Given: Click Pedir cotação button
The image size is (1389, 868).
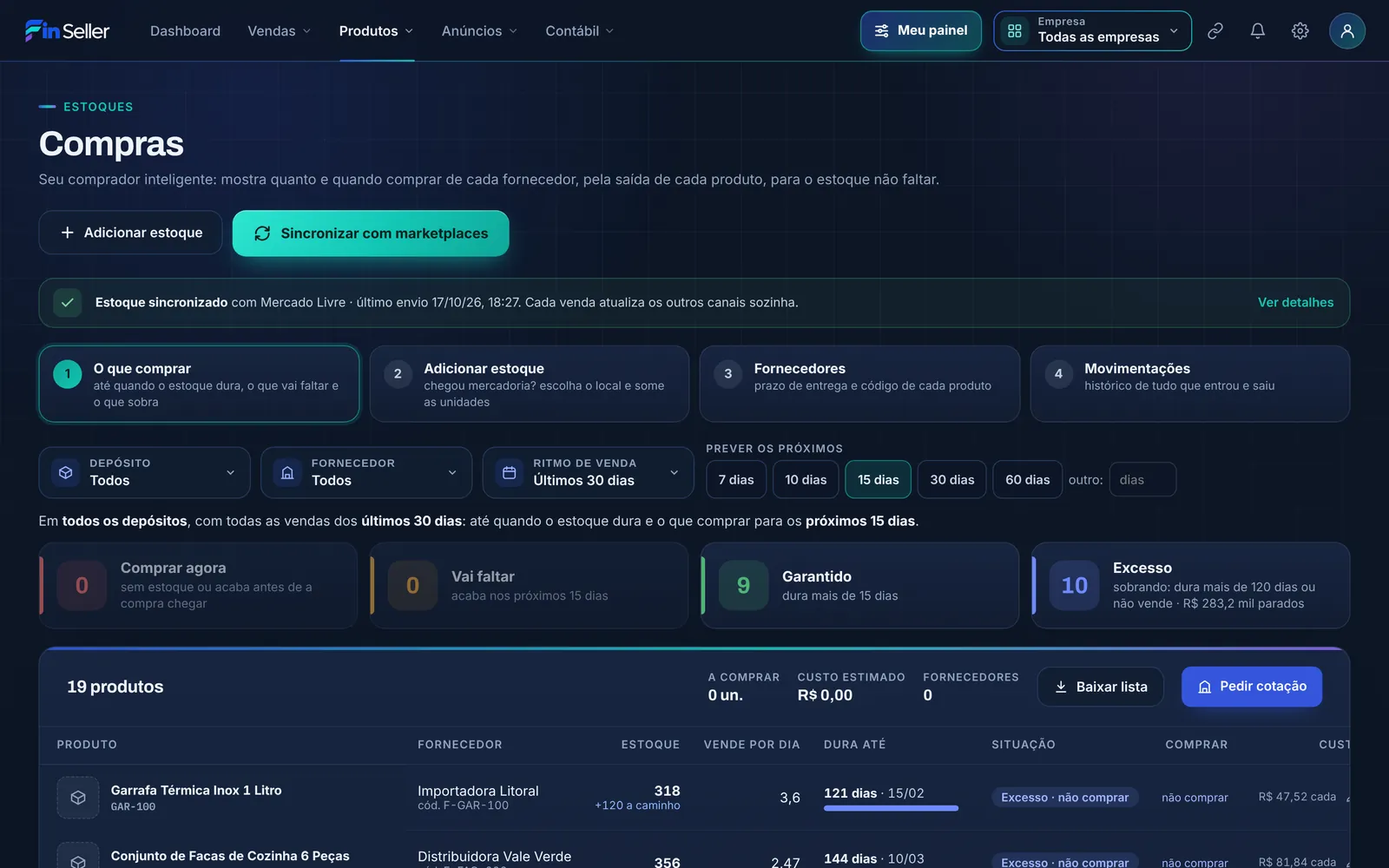Looking at the screenshot, I should tap(1252, 687).
